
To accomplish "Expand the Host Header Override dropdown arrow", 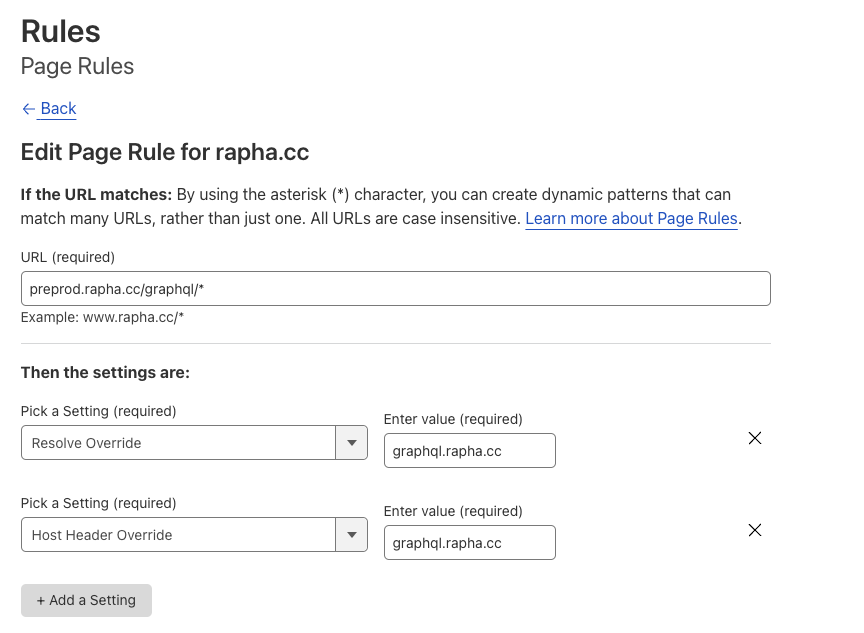I will point(351,535).
